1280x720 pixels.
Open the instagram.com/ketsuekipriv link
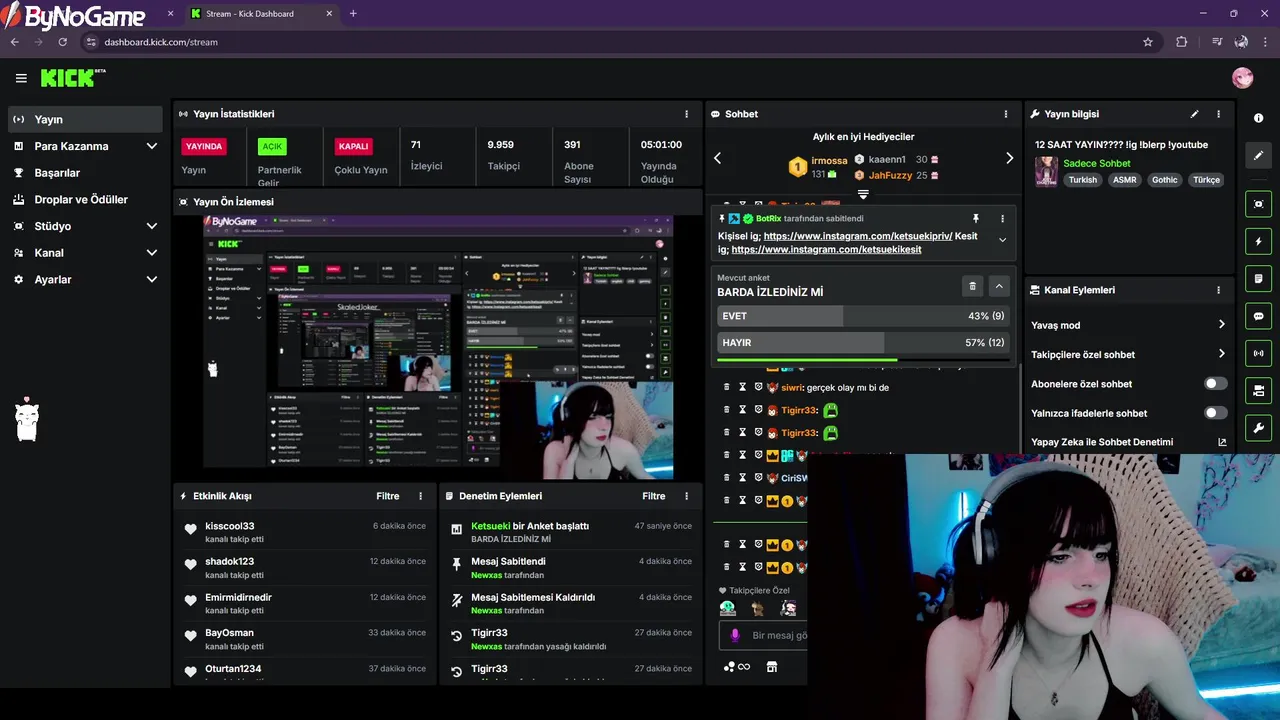click(x=857, y=236)
